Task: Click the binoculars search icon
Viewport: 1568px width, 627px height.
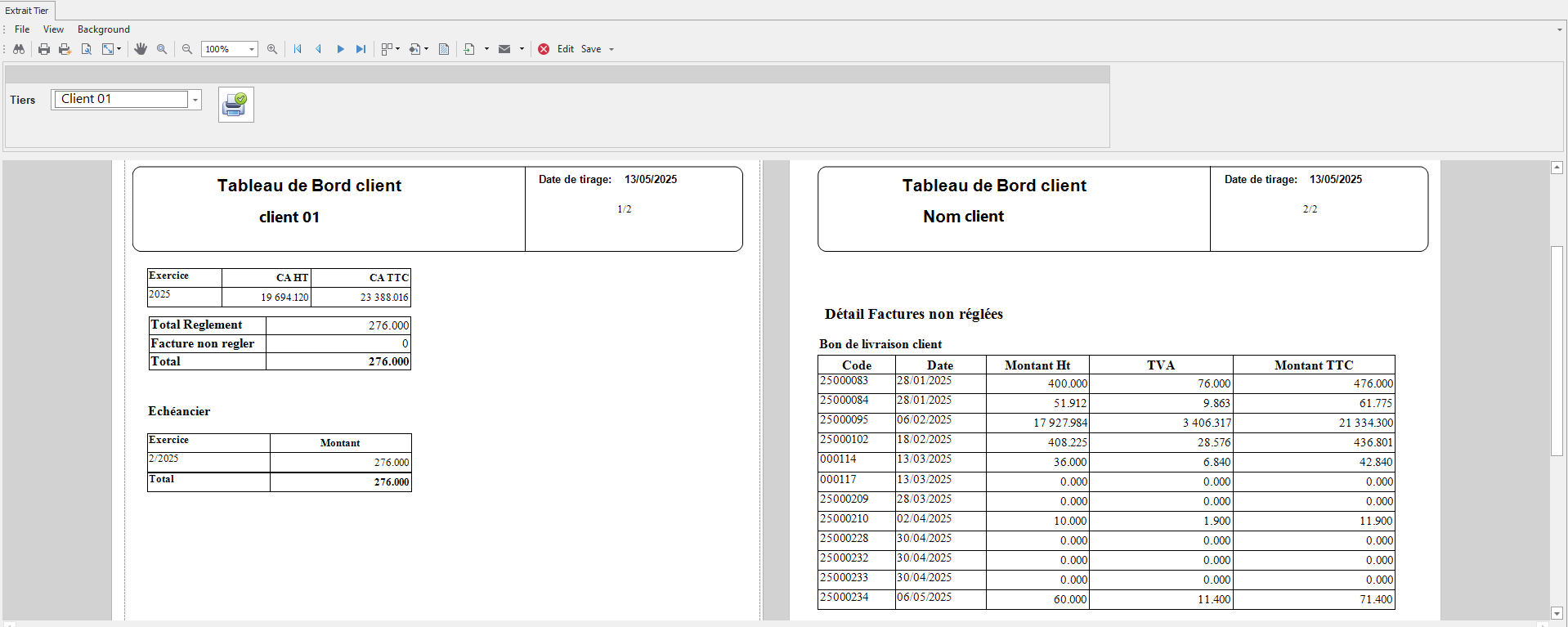Action: click(x=18, y=49)
